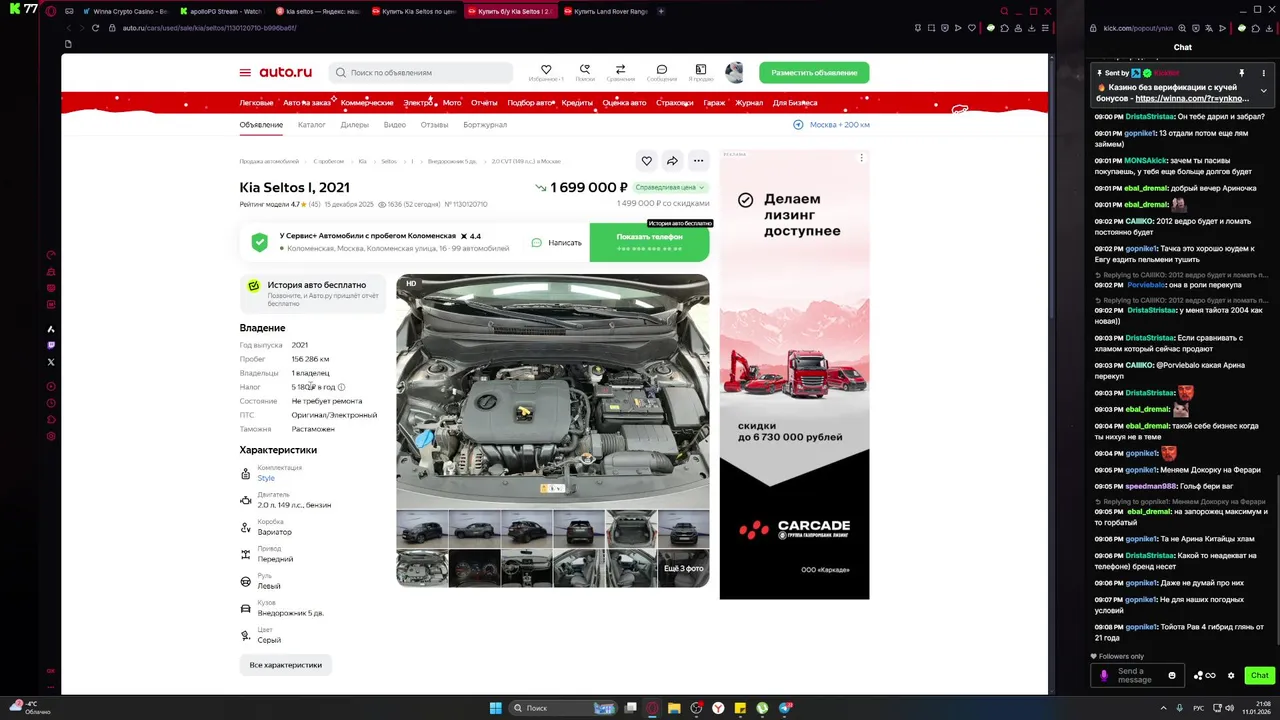Open the Ещё 3 фото thumbnail
1280x720 pixels.
[683, 568]
